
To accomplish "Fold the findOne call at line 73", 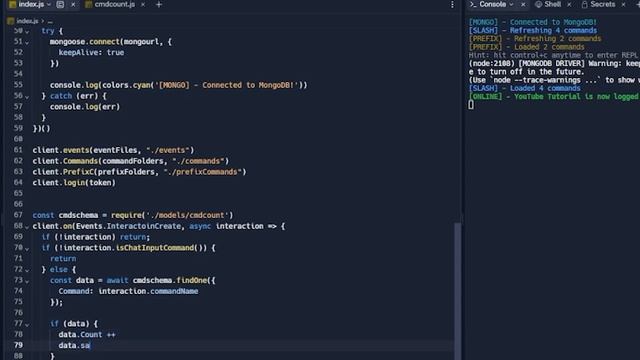I will point(27,281).
